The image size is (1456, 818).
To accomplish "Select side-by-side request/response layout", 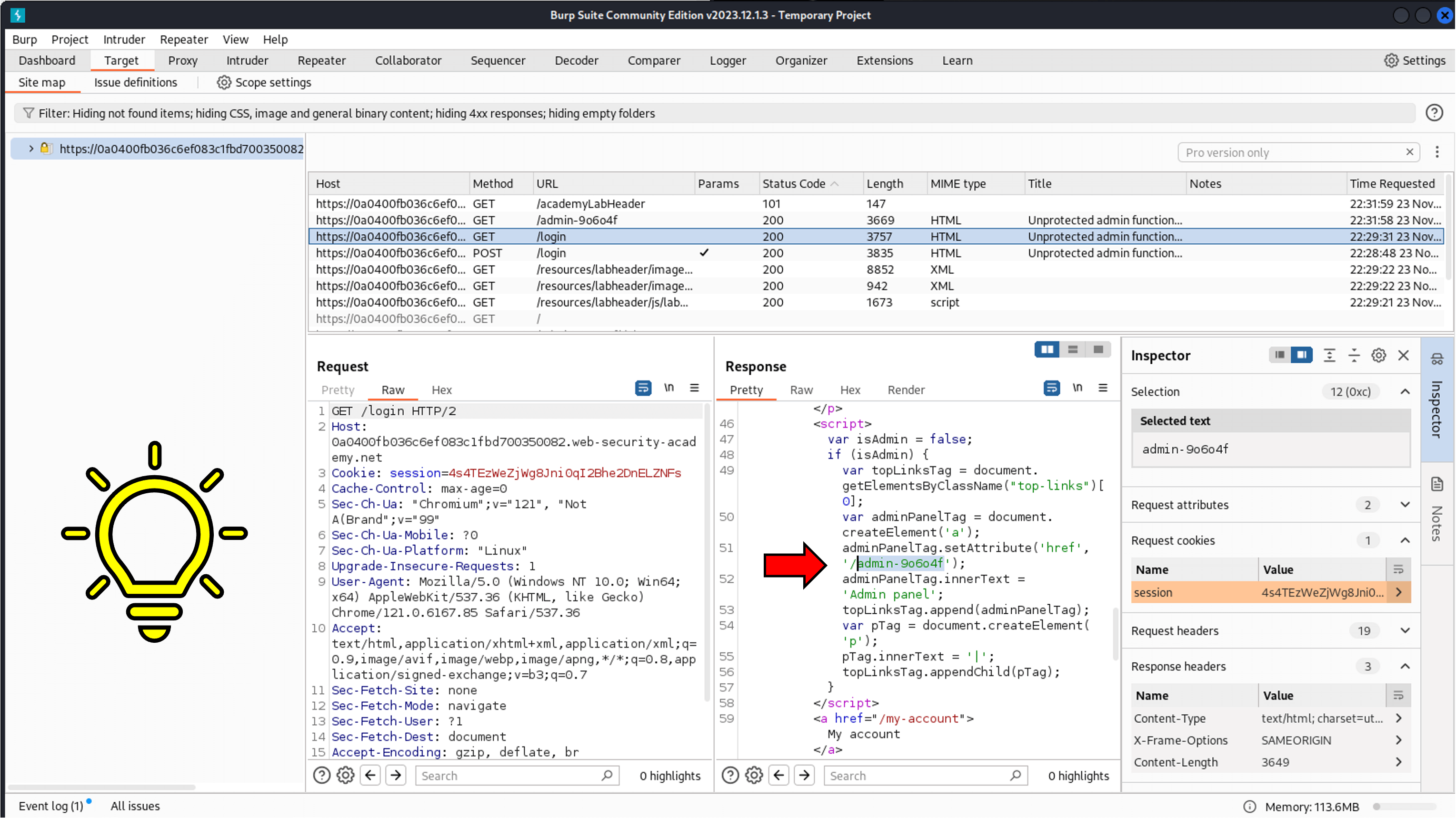I will click(1047, 349).
